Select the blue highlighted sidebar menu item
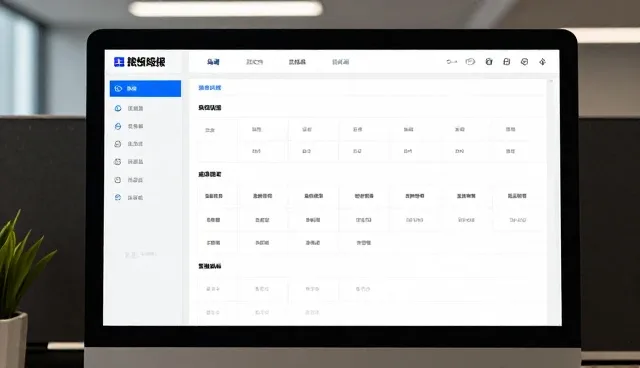Image resolution: width=640 pixels, height=368 pixels. pos(145,89)
